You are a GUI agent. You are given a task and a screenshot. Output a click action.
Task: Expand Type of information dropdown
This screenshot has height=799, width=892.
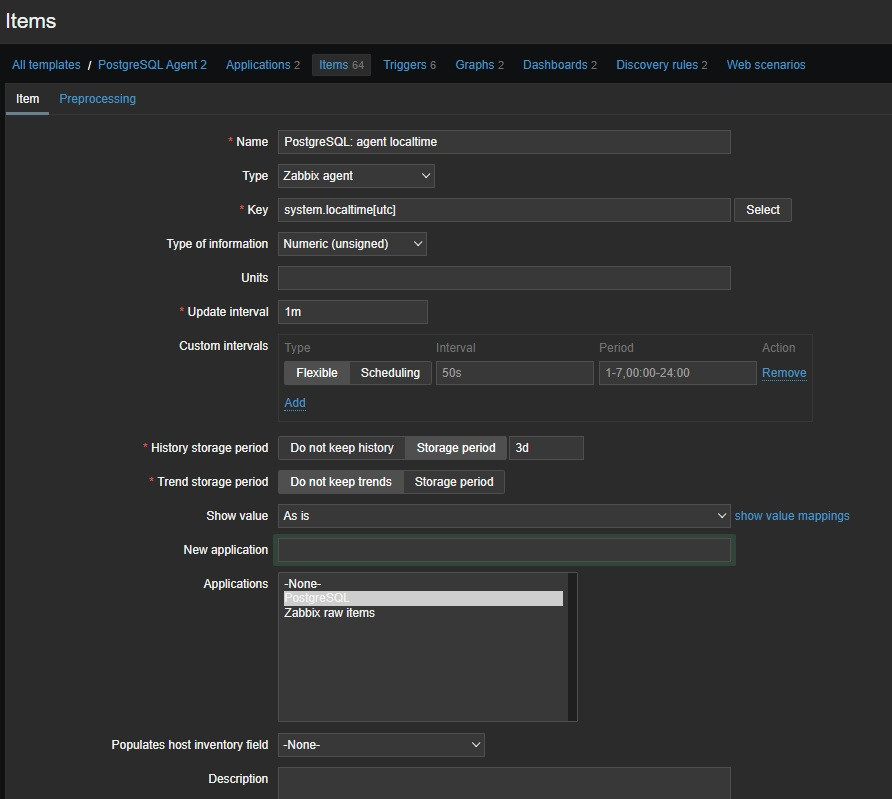[352, 244]
